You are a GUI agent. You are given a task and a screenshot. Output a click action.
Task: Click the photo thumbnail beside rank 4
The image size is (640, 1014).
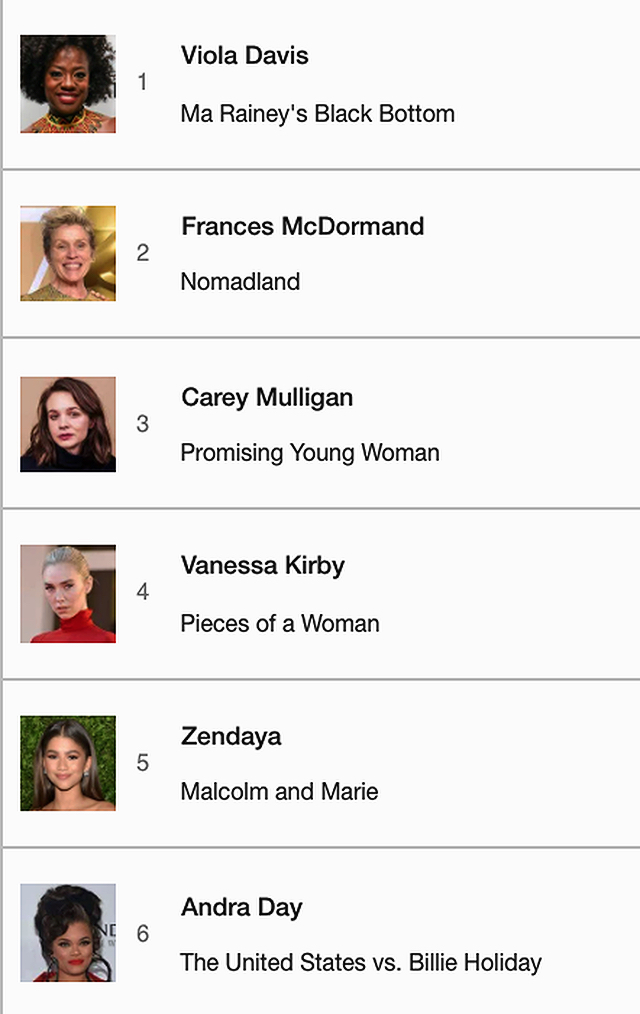(x=68, y=594)
